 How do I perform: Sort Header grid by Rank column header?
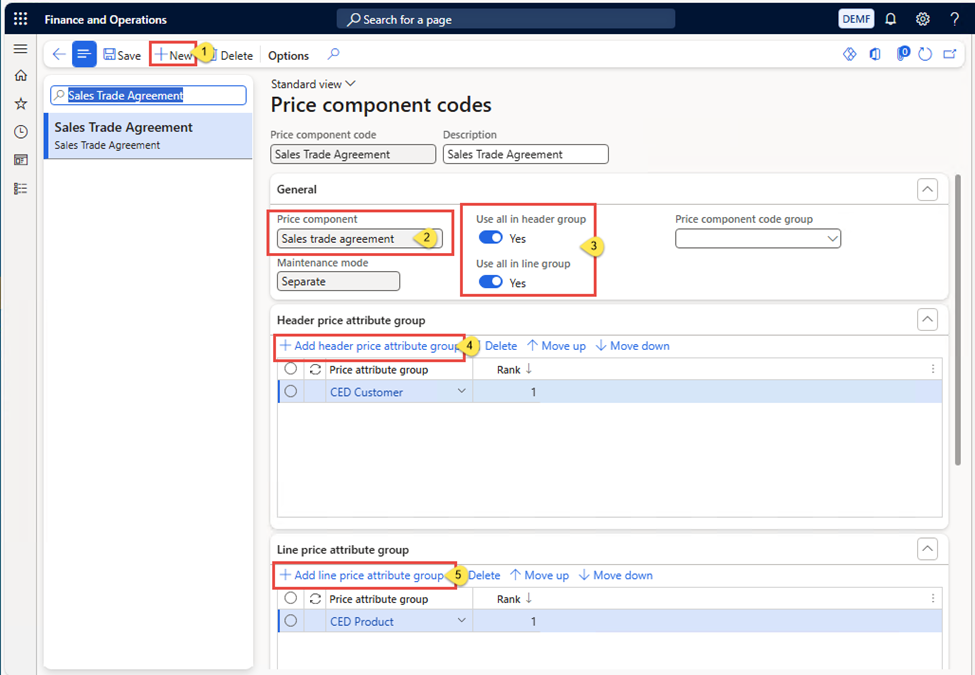[514, 370]
